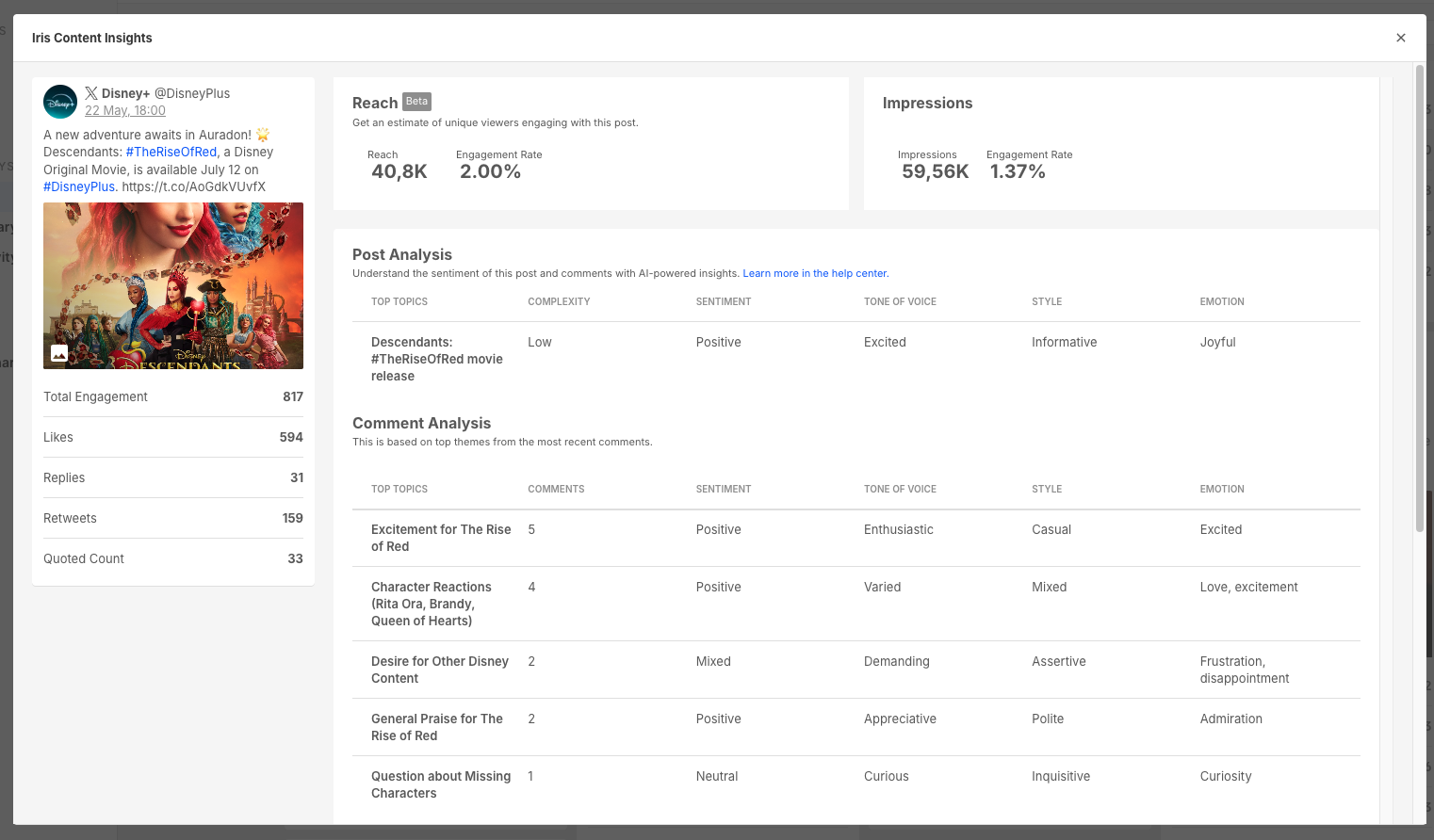This screenshot has height=840, width=1434.
Task: Click the 'Admiration' emotion cell
Action: click(x=1231, y=719)
